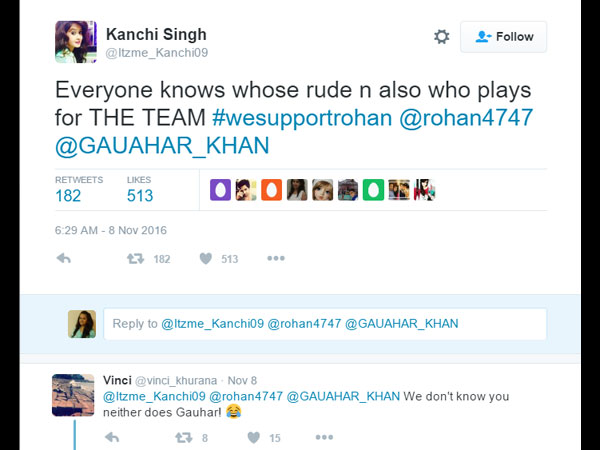The height and width of the screenshot is (450, 600).
Task: Follow Kanchi Singh
Action: [504, 37]
